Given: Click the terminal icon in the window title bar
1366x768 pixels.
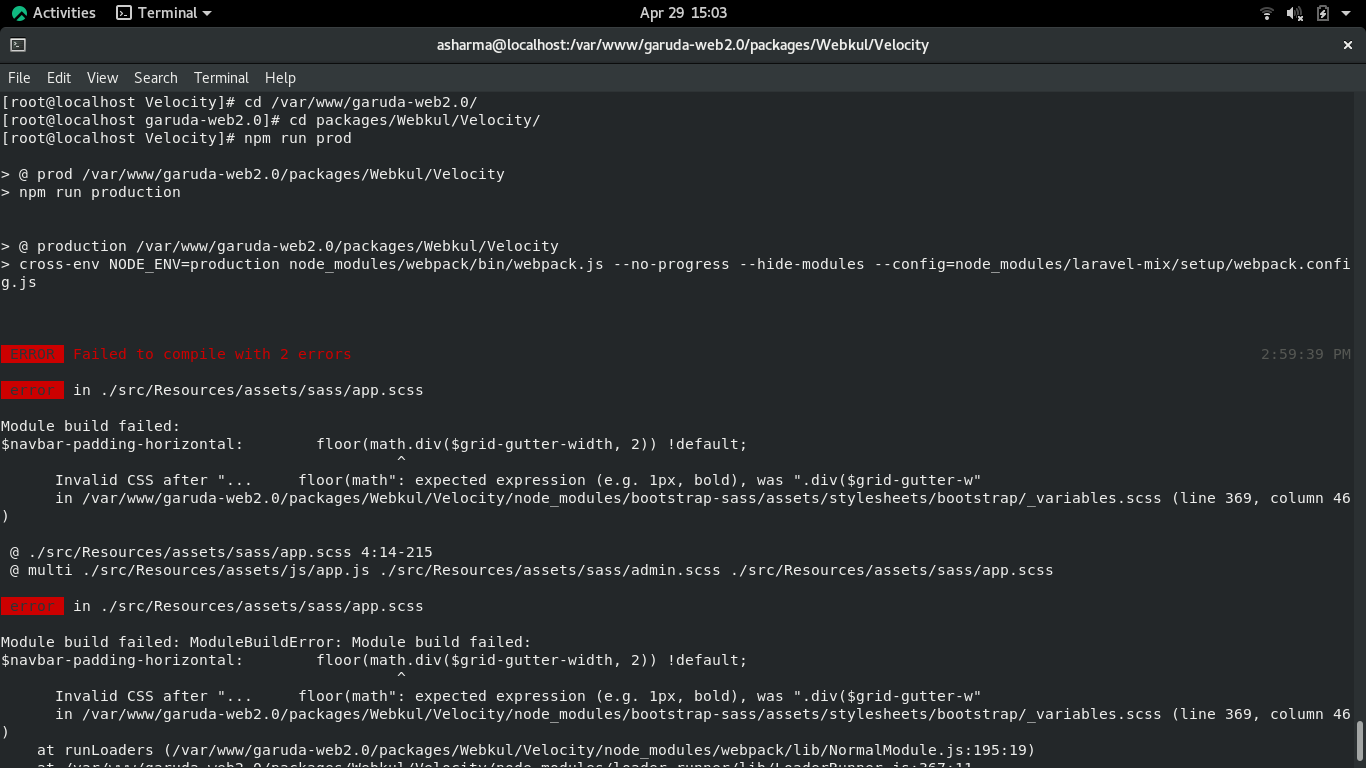Looking at the screenshot, I should [x=17, y=45].
